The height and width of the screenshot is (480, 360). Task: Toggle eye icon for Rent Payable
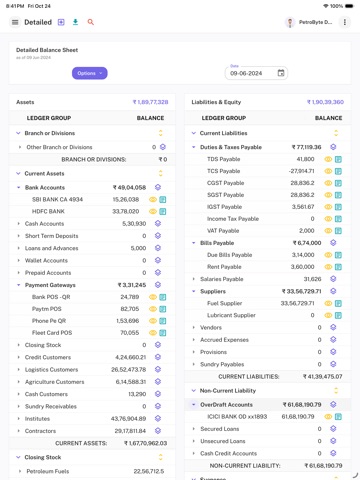coord(328,267)
